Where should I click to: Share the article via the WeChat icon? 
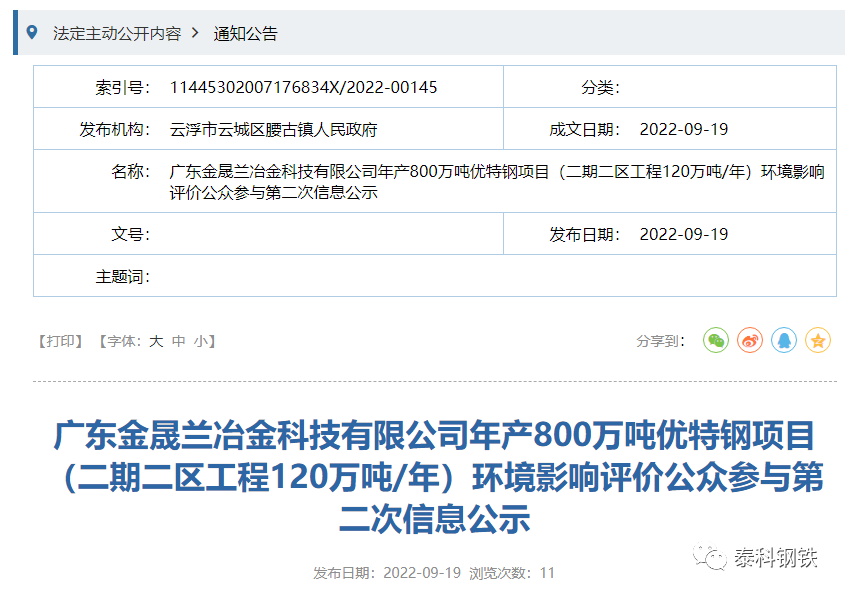[714, 340]
